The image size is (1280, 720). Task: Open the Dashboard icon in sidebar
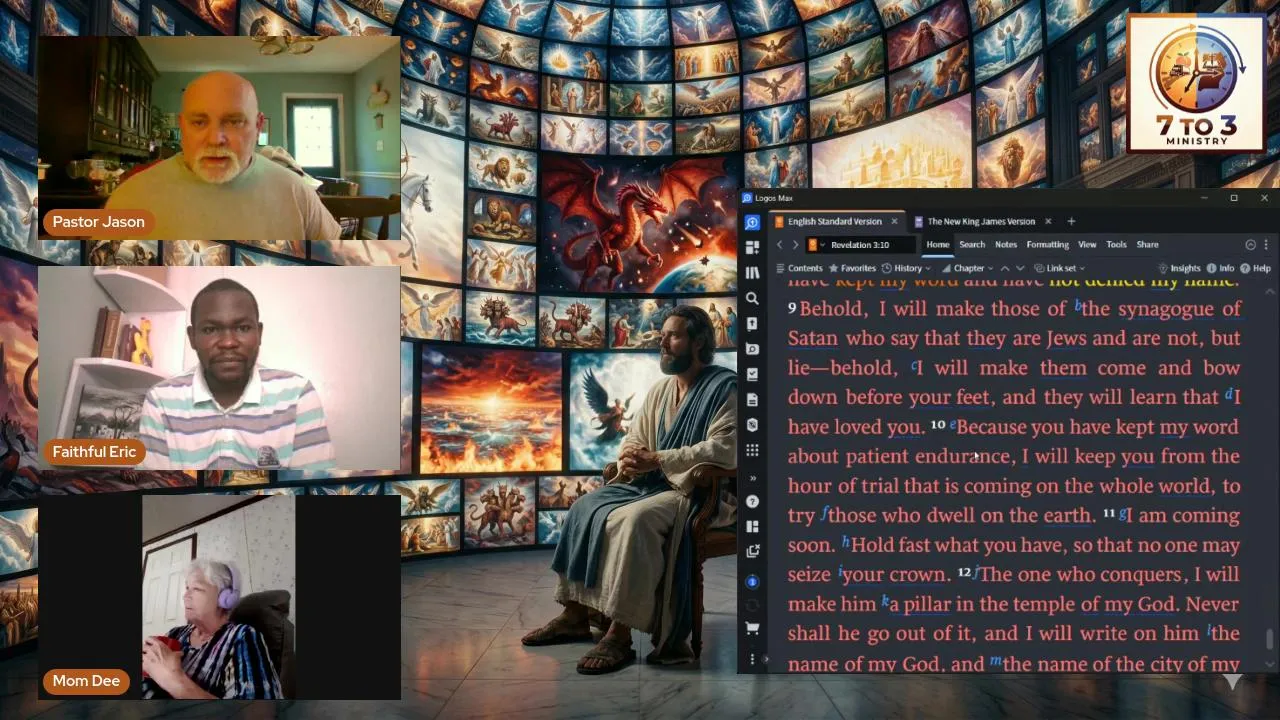click(752, 247)
